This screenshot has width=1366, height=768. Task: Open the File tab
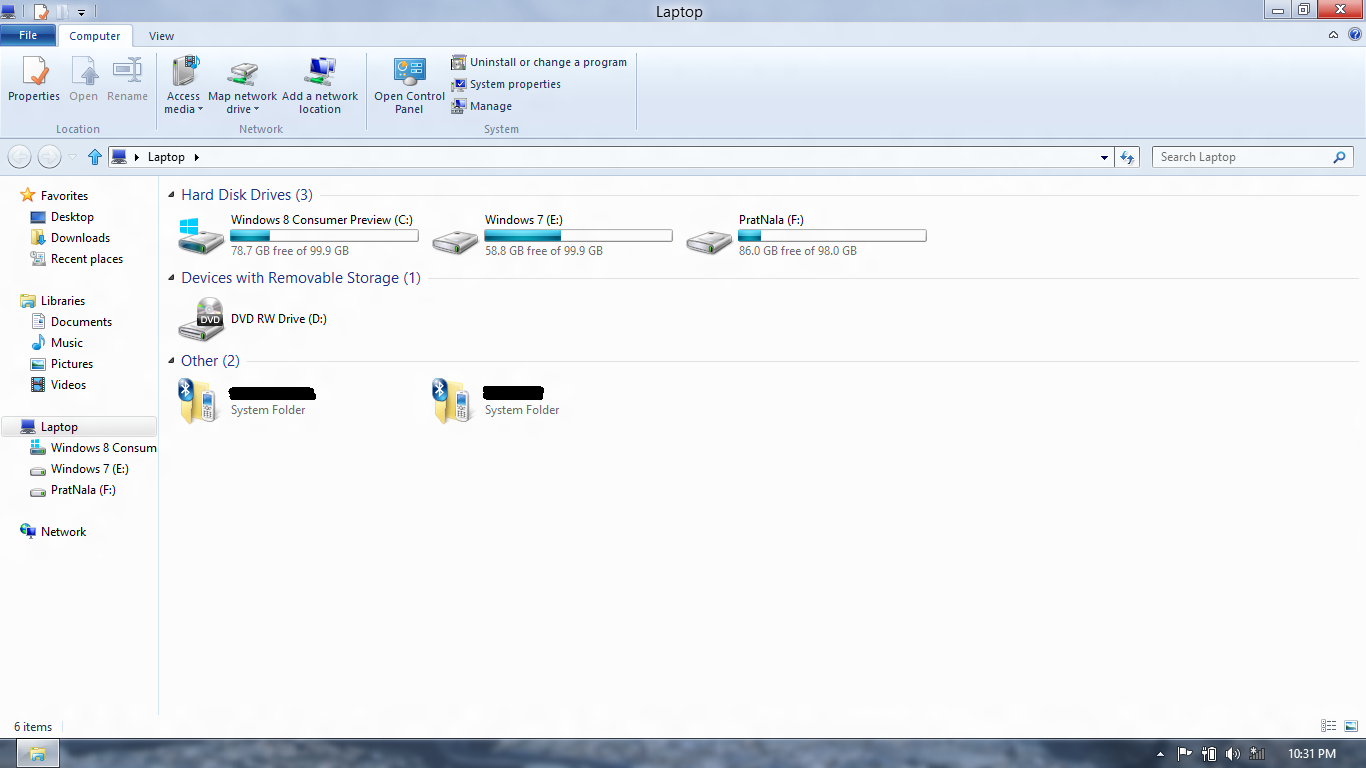(28, 35)
